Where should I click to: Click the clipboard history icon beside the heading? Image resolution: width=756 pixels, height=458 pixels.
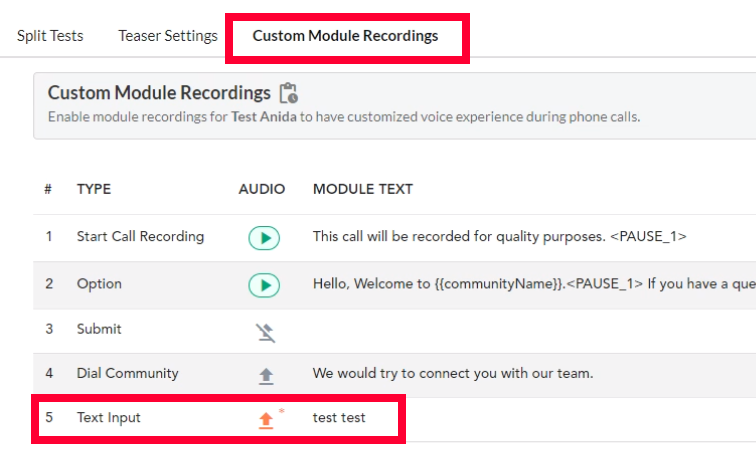point(289,93)
